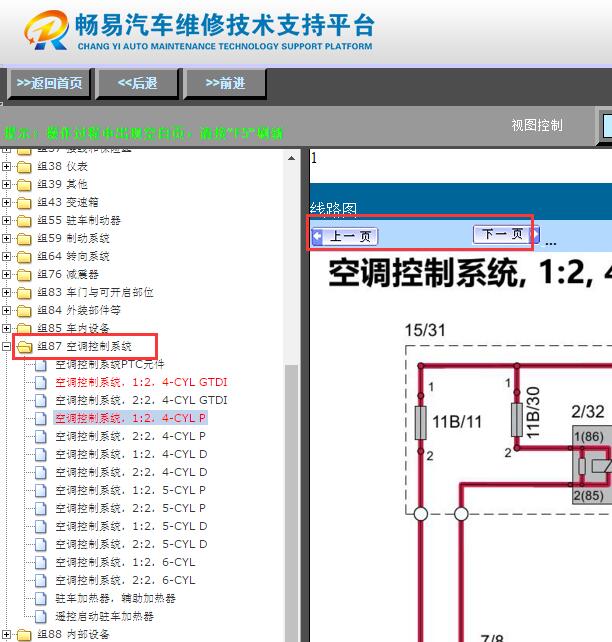Expand the 组64 转向系统 node

tap(6, 256)
